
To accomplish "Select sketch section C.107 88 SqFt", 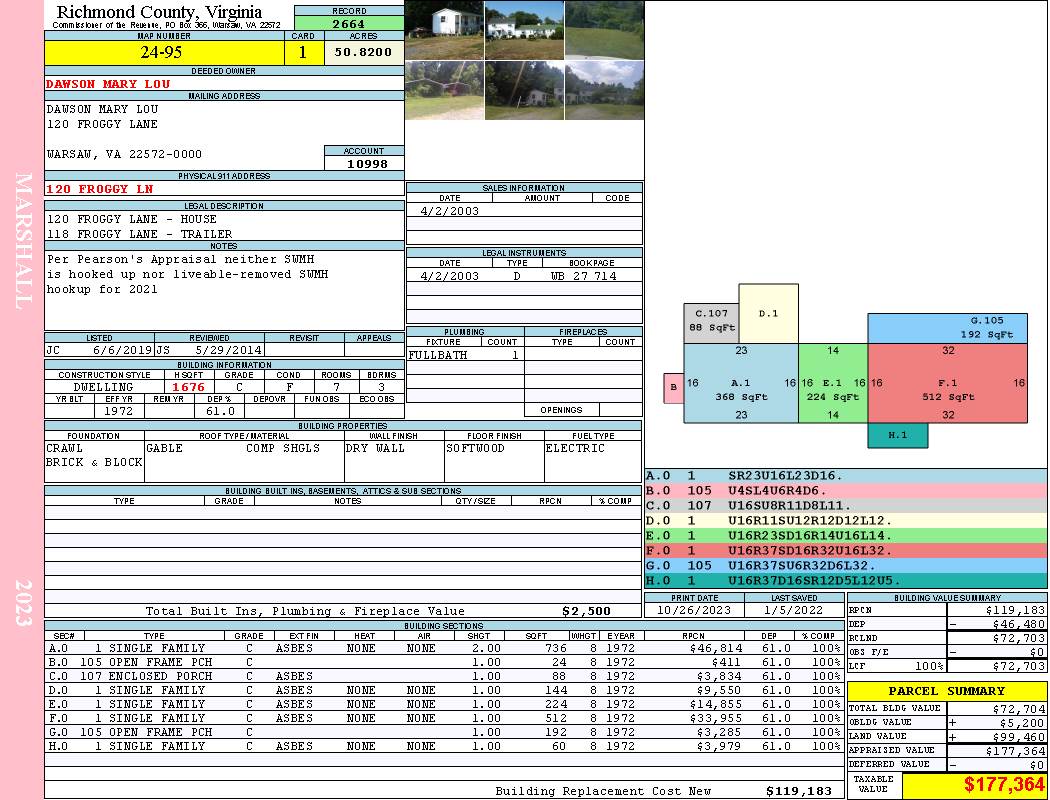I will pyautogui.click(x=711, y=323).
